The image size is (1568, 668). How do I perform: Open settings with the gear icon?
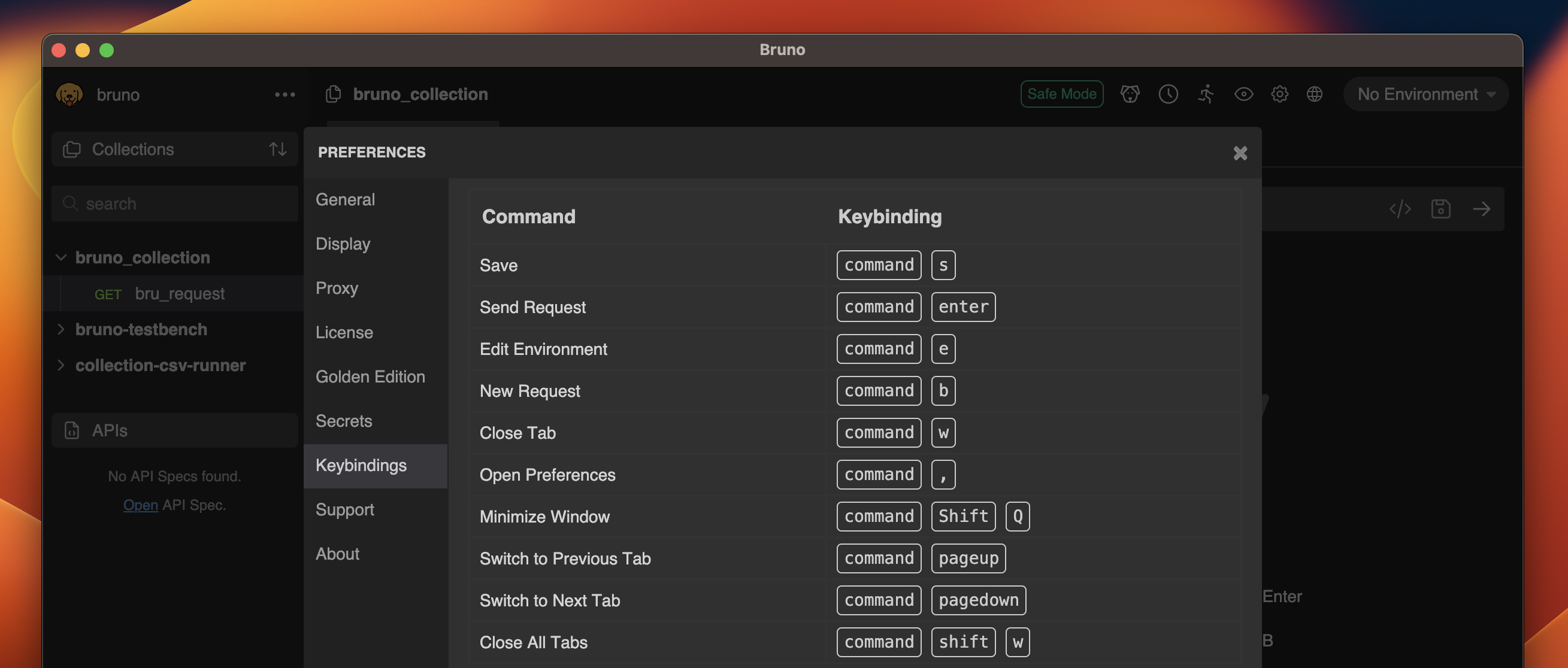point(1279,95)
